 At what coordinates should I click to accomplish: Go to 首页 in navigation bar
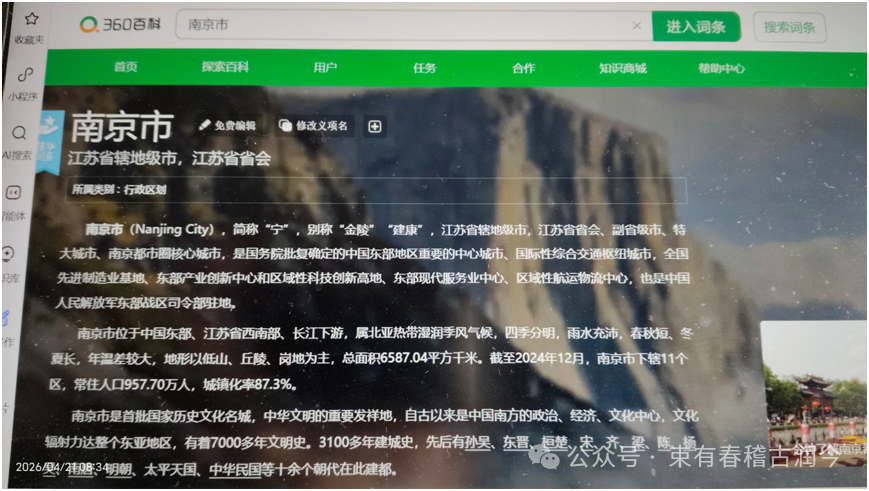pos(125,68)
